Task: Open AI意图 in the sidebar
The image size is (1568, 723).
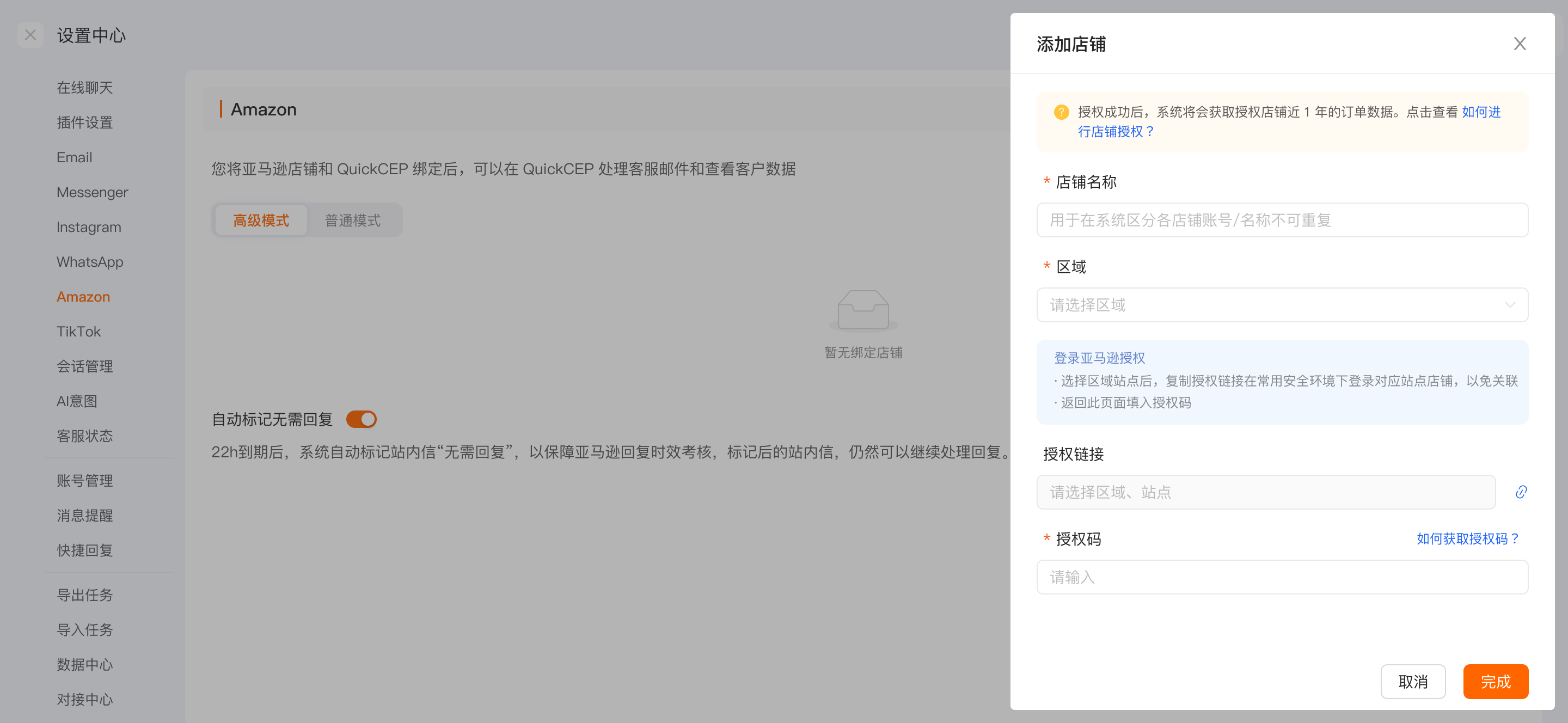Action: pos(77,401)
